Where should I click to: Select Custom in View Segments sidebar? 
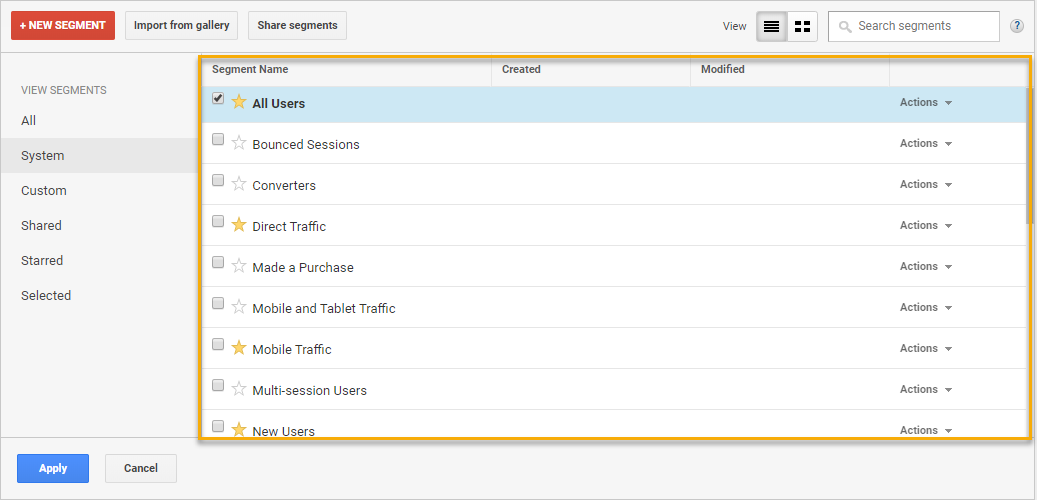[44, 190]
